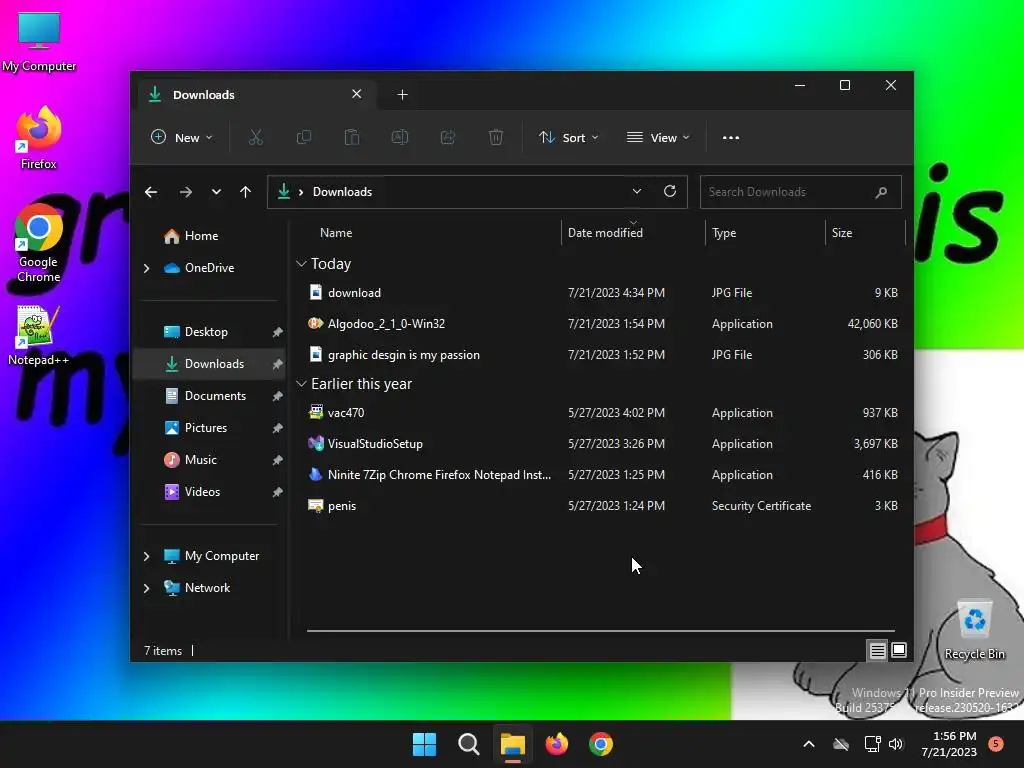Add a new tab with plus button
The width and height of the screenshot is (1024, 768).
pyautogui.click(x=402, y=95)
